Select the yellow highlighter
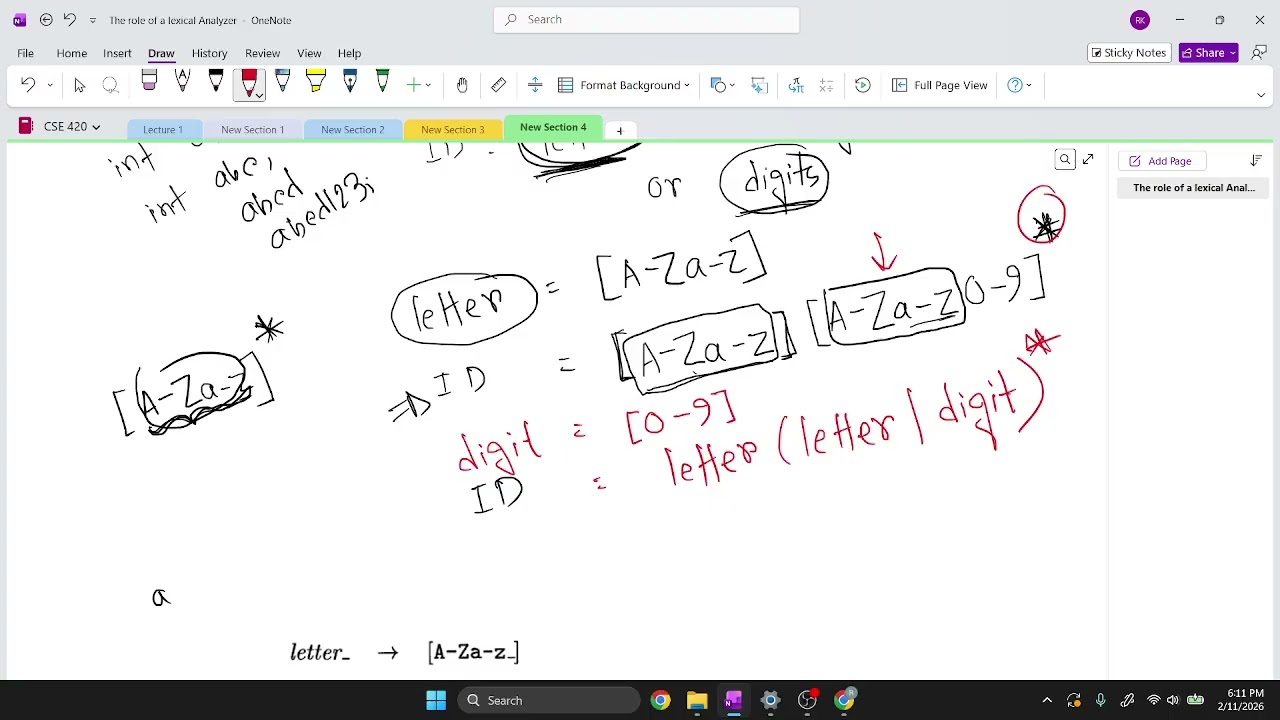Viewport: 1280px width, 720px height. (x=316, y=82)
